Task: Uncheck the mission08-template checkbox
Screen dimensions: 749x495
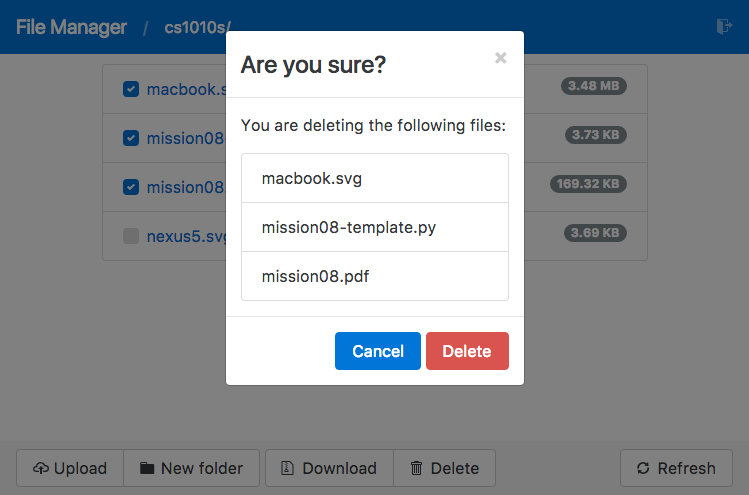Action: (131, 138)
